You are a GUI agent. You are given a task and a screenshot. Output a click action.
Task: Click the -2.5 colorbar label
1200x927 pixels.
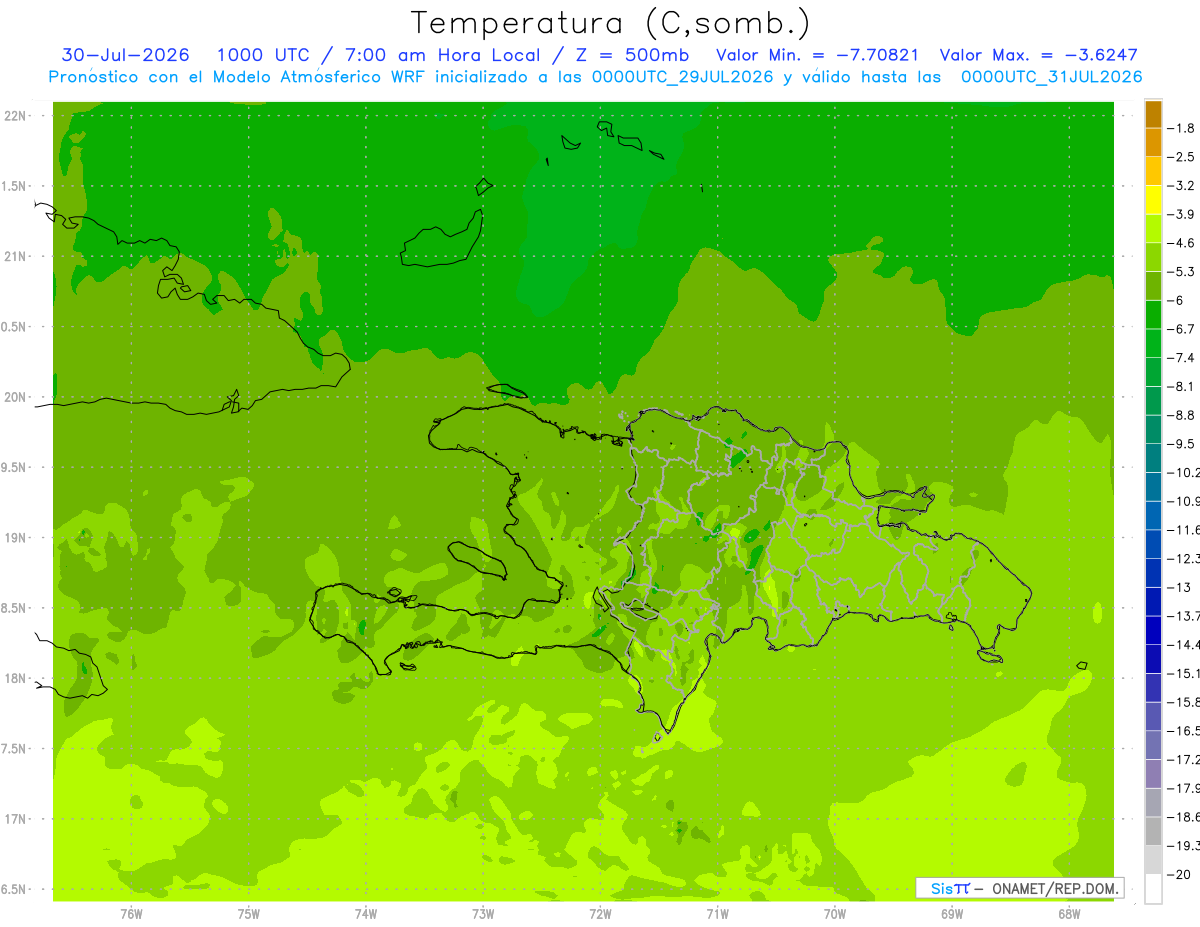click(x=1182, y=157)
